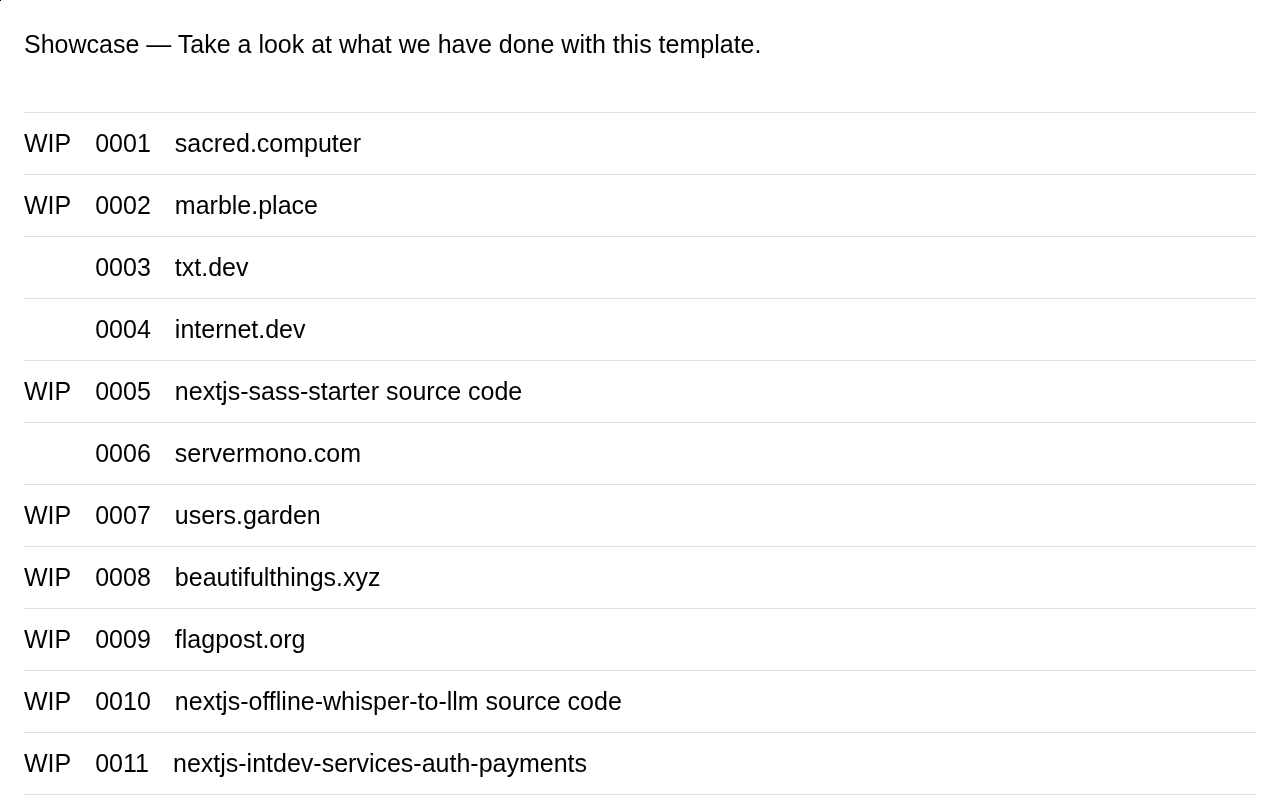Open nextjs-sass-starter source code link

[348, 392]
